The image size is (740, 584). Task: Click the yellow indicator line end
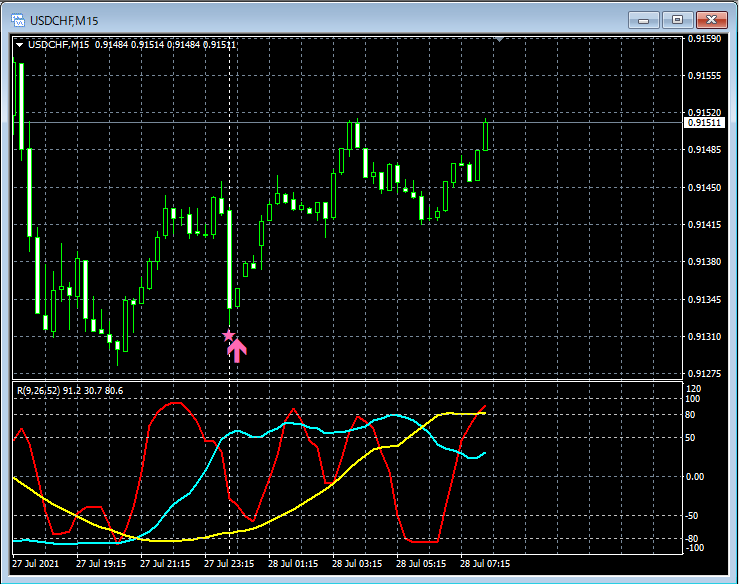point(485,414)
